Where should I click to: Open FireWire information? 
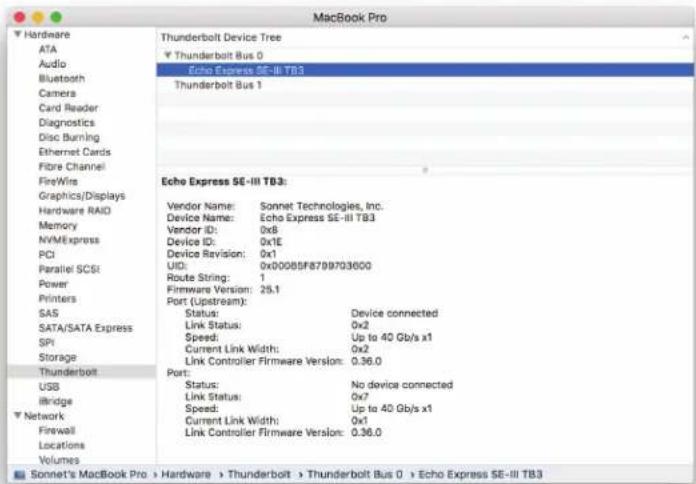(58, 181)
